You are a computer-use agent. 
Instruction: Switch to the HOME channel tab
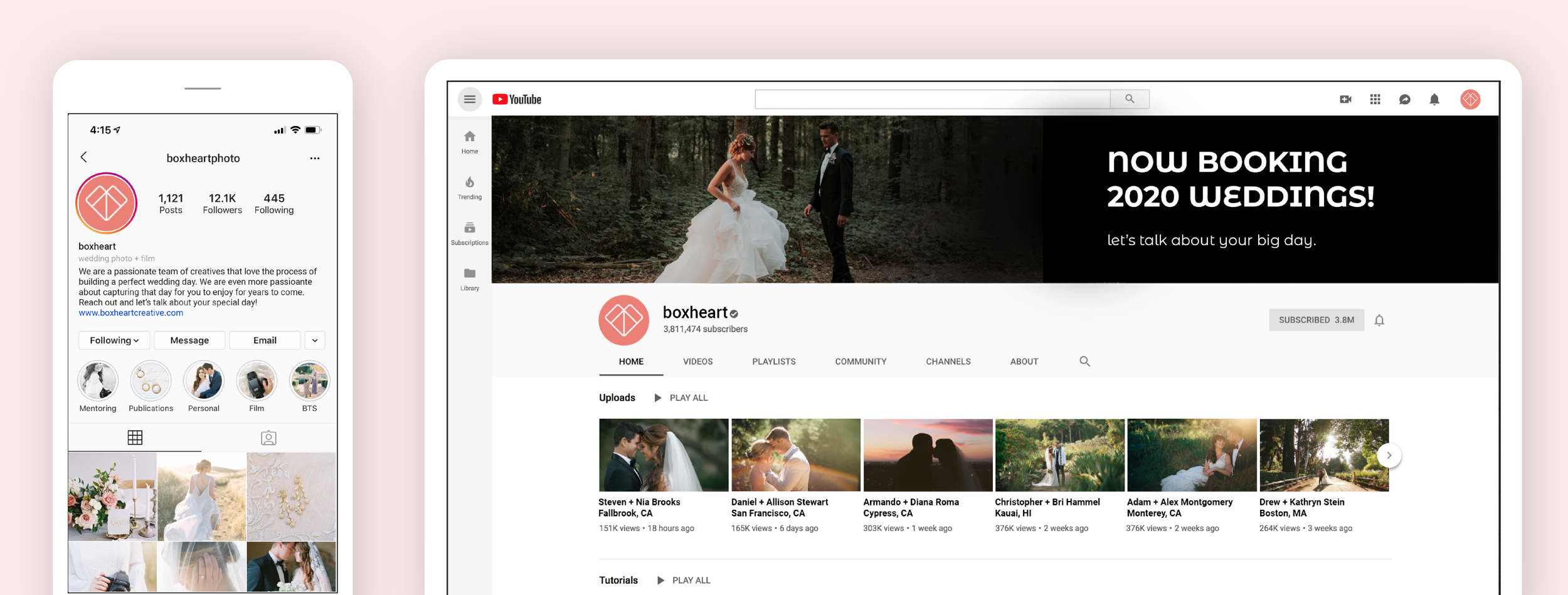631,362
